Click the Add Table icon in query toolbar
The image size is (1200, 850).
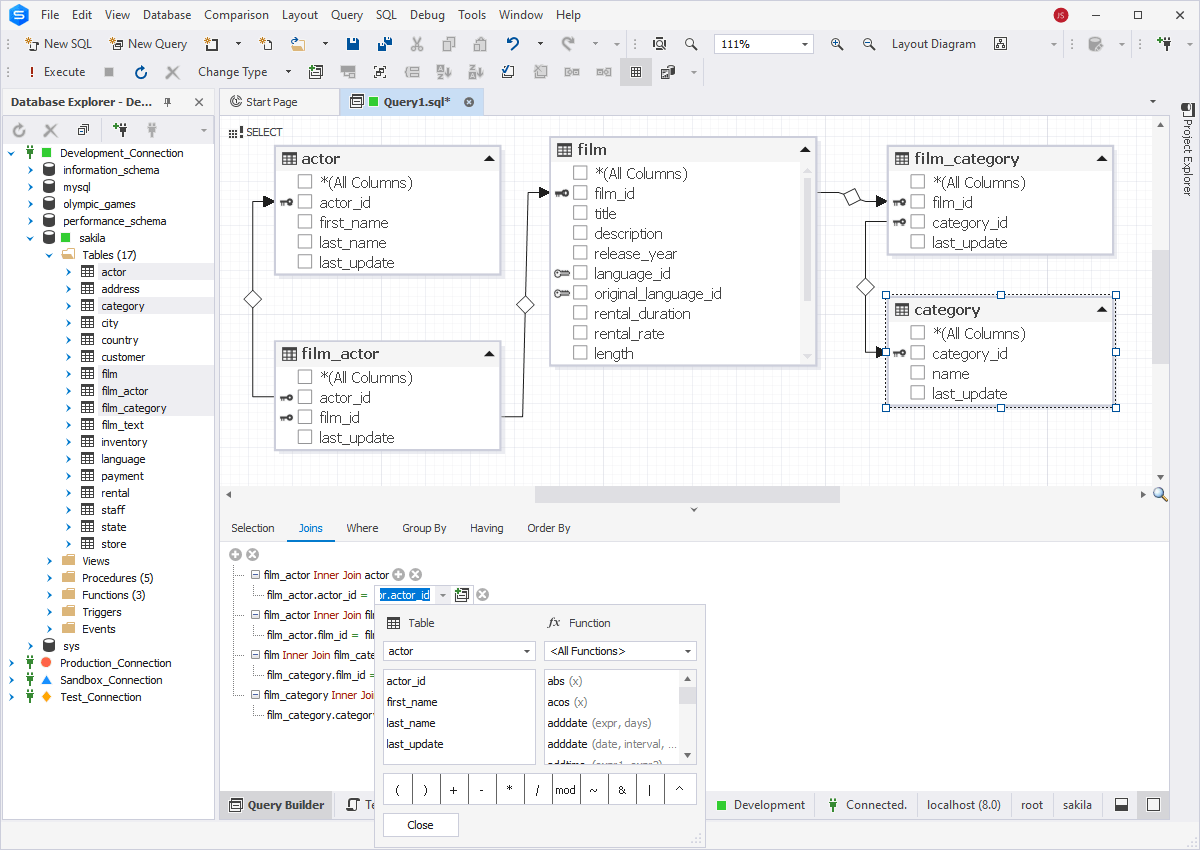316,72
